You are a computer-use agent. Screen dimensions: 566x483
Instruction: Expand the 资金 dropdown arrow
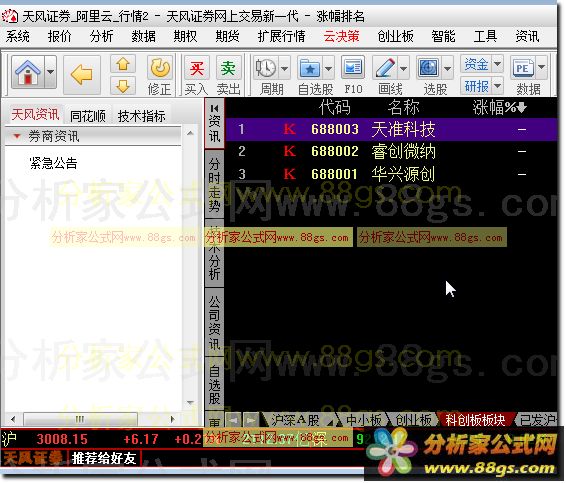[x=498, y=64]
